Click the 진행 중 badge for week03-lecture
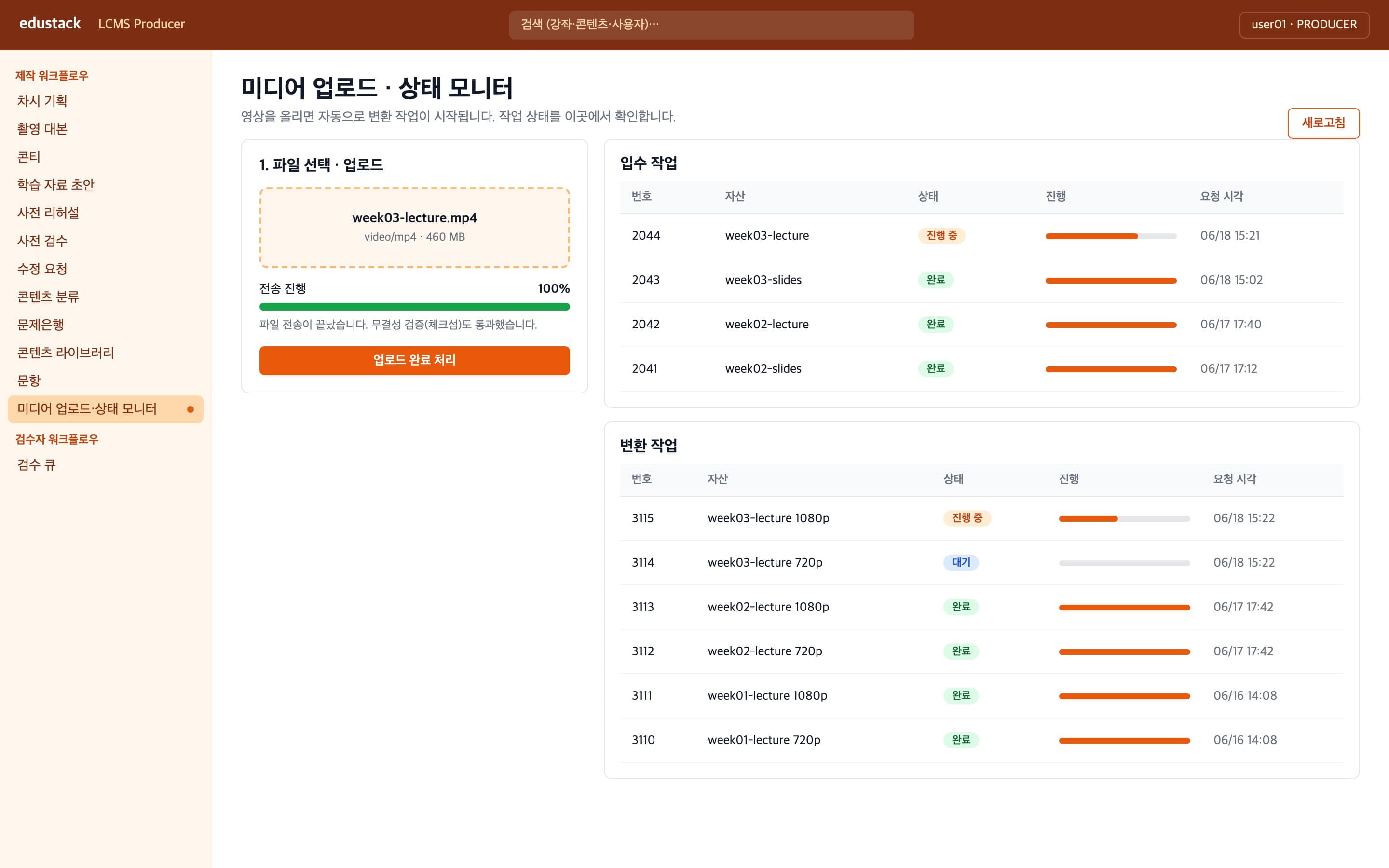1389x868 pixels. click(x=941, y=235)
